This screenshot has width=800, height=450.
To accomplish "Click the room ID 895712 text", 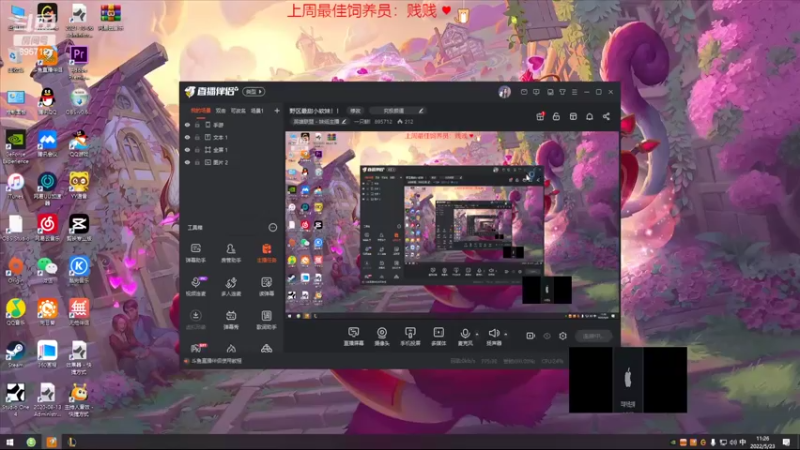I will 383,122.
